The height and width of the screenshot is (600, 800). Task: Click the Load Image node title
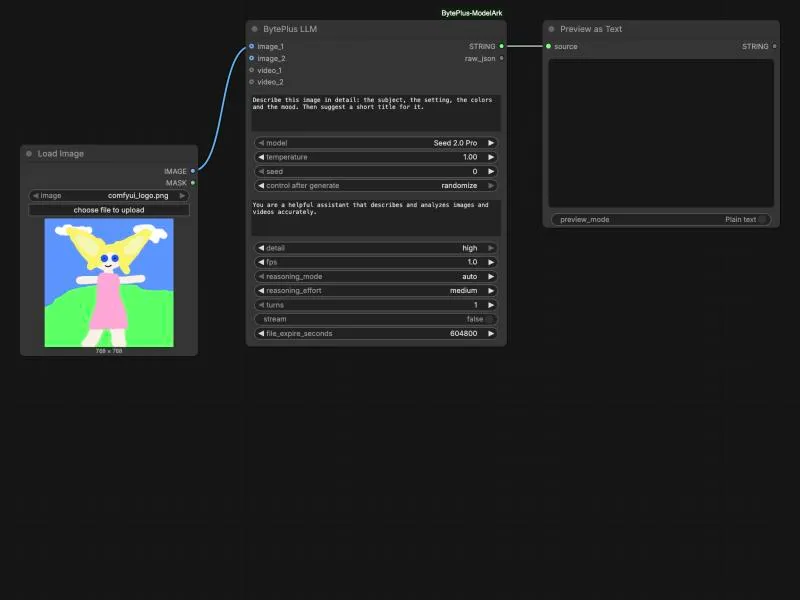point(61,154)
